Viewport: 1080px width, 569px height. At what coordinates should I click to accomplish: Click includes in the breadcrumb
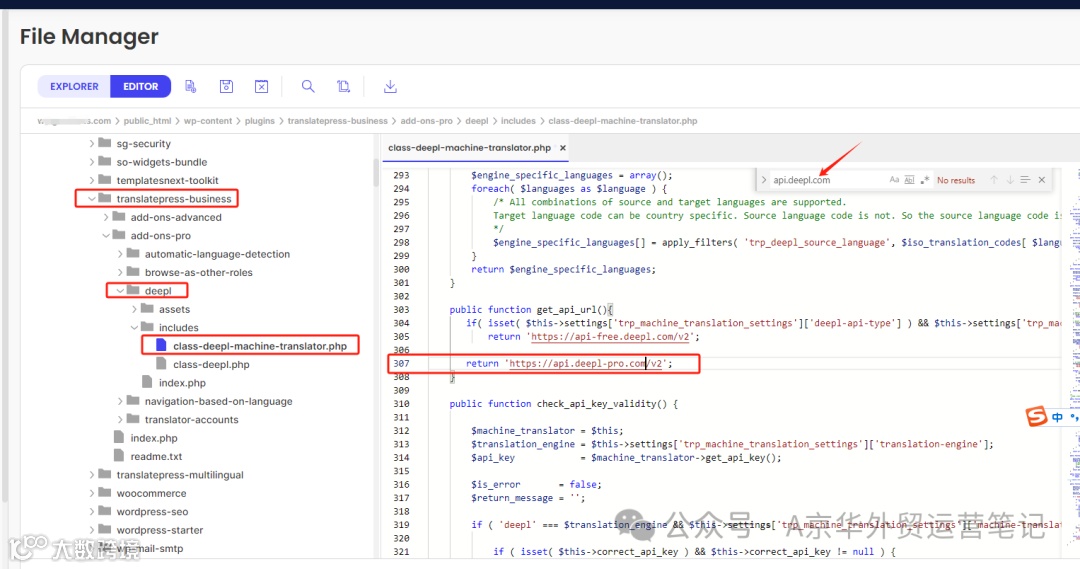click(518, 121)
